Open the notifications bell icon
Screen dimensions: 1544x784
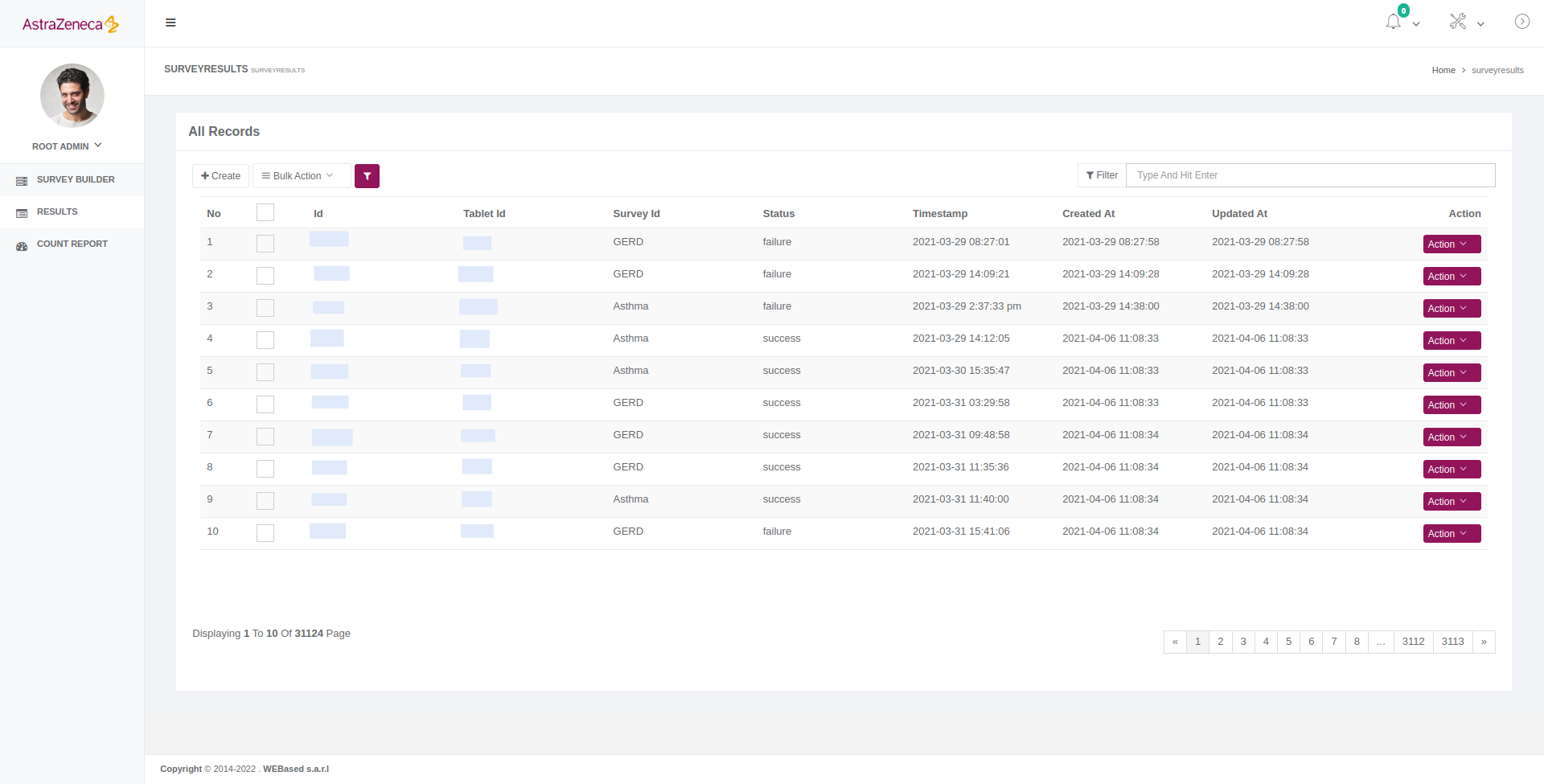tap(1394, 23)
